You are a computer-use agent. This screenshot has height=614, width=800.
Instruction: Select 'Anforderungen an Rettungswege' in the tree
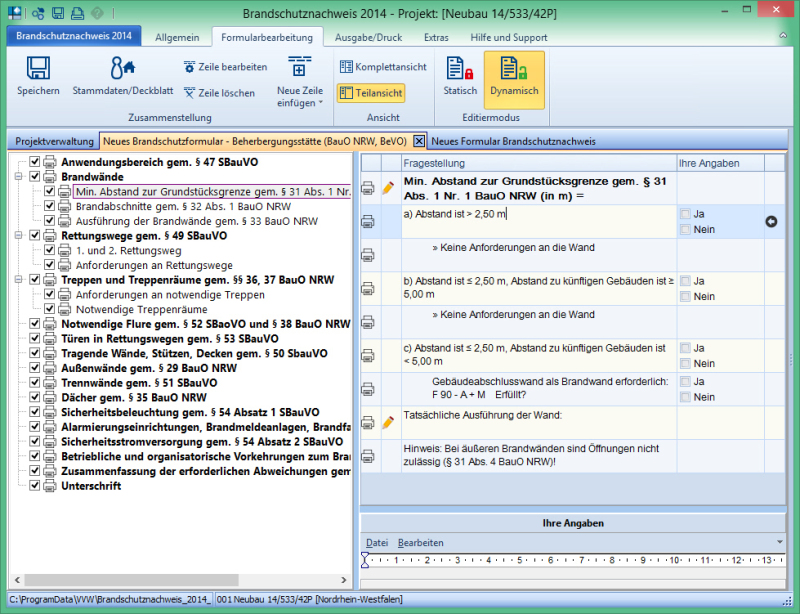pos(154,265)
